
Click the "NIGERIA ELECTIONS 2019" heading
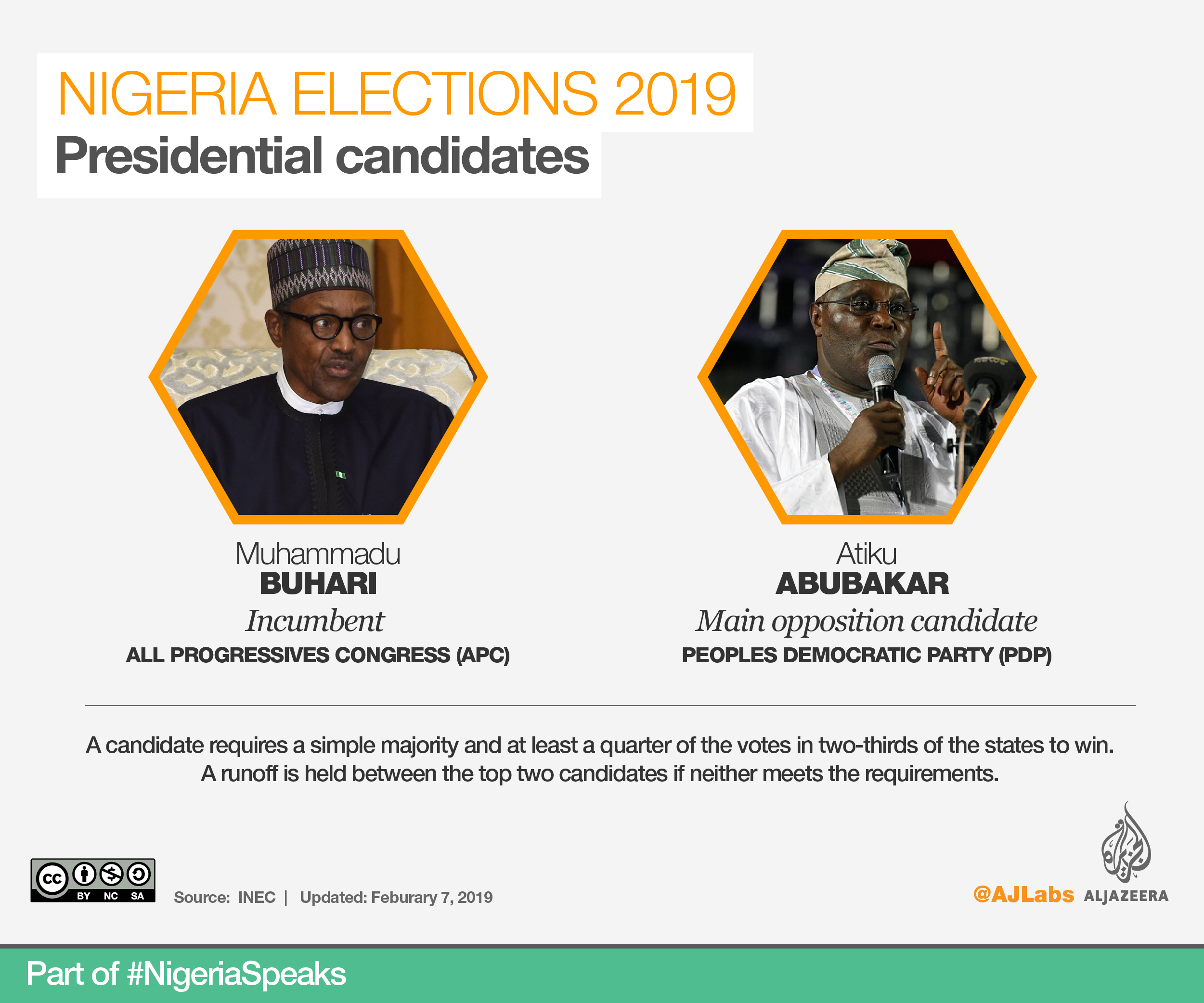(396, 93)
